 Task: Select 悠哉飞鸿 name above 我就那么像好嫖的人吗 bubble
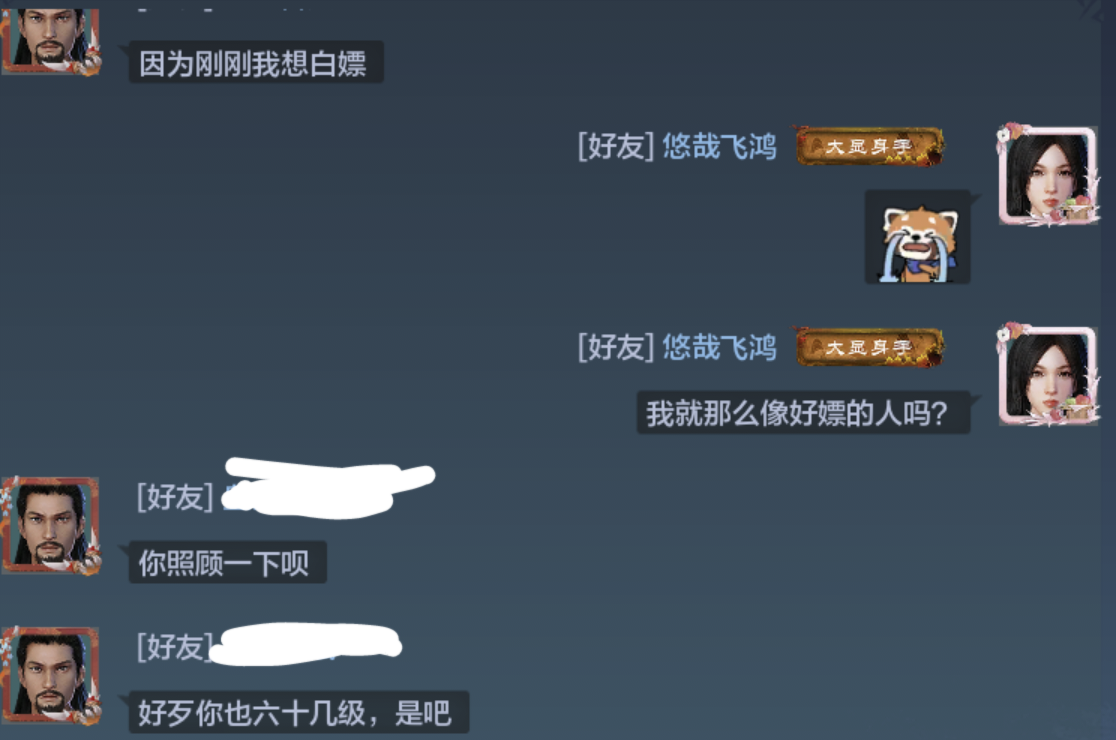(719, 347)
